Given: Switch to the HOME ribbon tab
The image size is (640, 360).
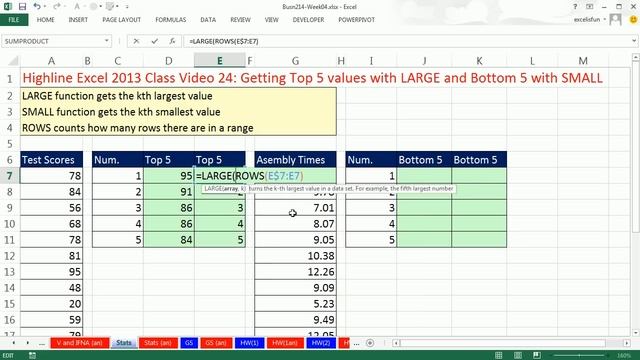Looking at the screenshot, I should click(45, 20).
